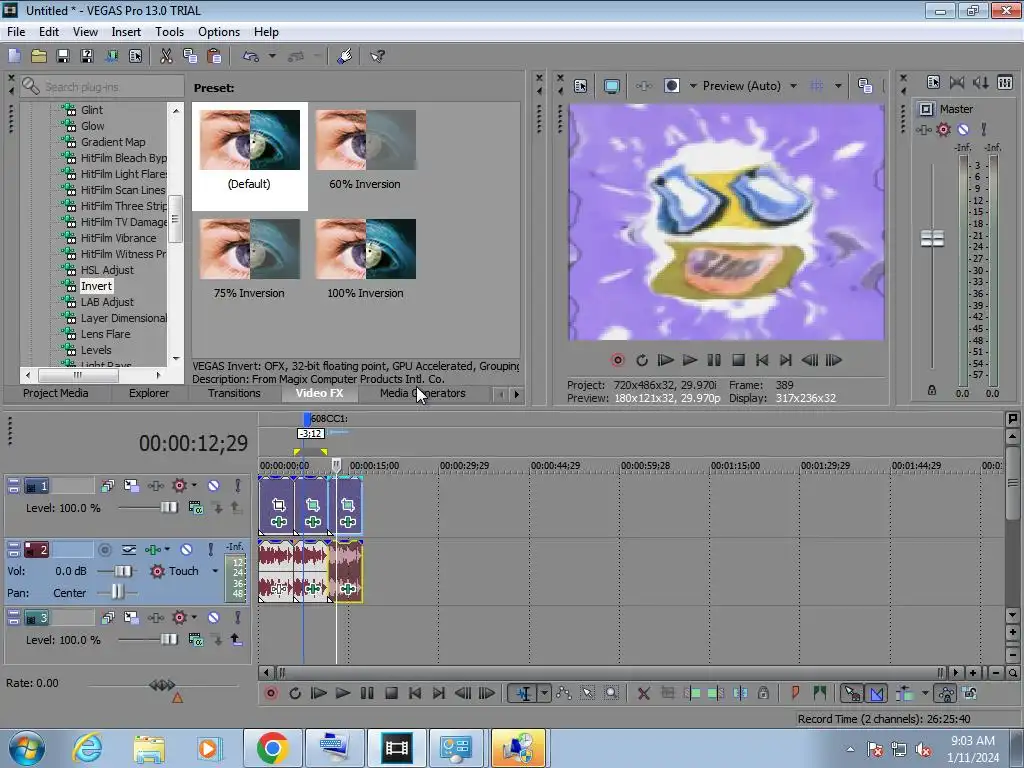Click the Lock event padlock icon
Viewport: 1024px width, 768px height.
763,694
